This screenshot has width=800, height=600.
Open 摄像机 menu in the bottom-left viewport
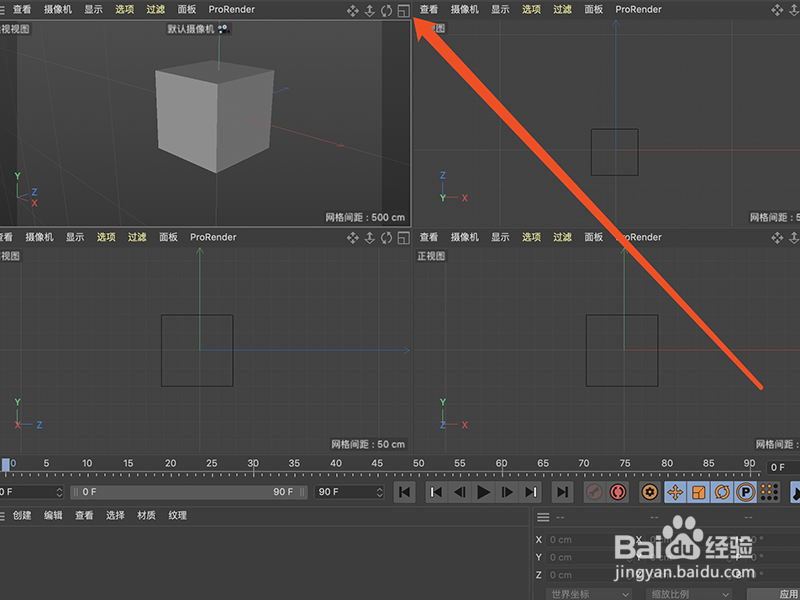coord(39,237)
